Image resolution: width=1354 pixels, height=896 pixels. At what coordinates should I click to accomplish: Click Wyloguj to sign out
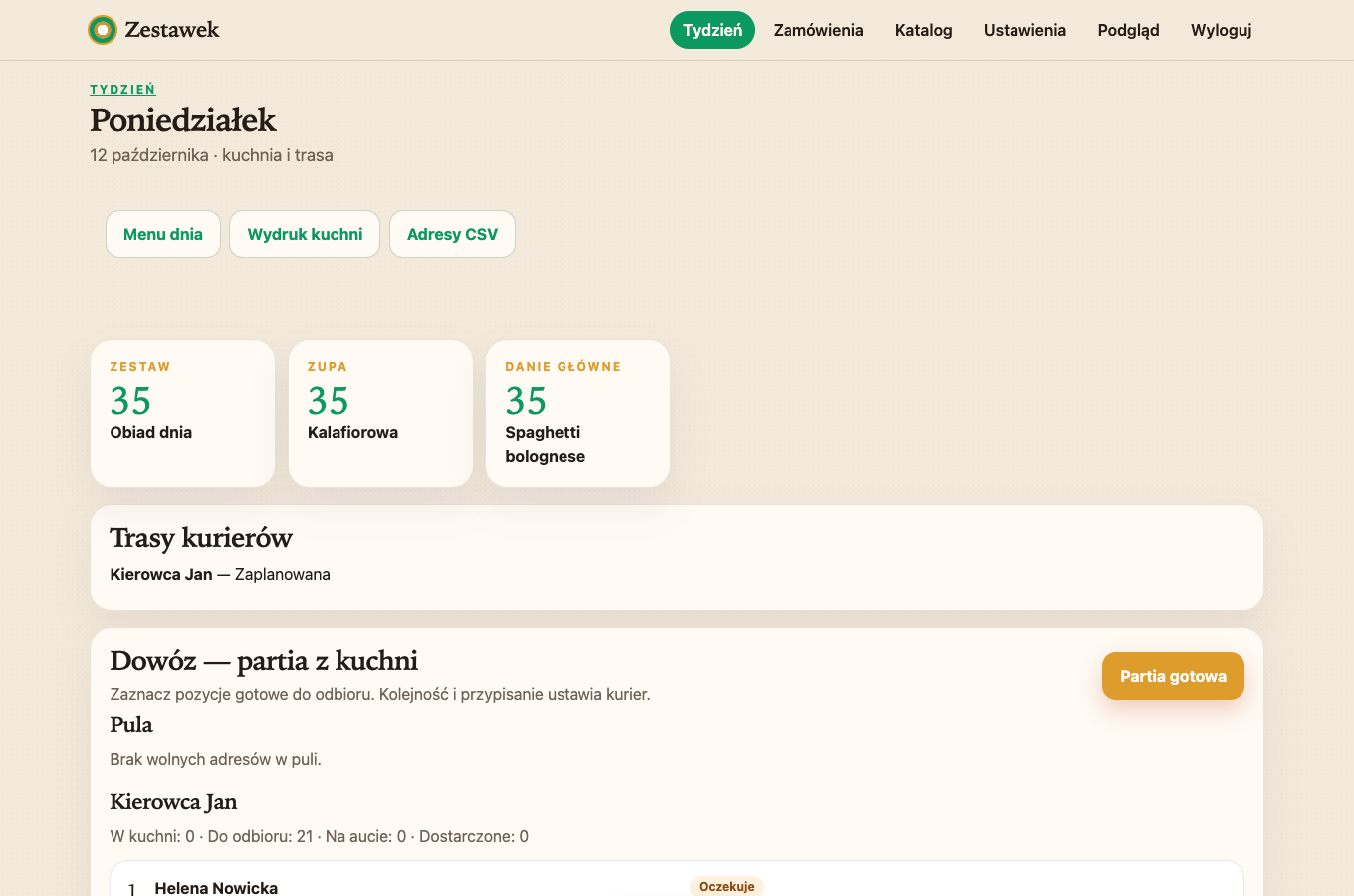(1221, 30)
